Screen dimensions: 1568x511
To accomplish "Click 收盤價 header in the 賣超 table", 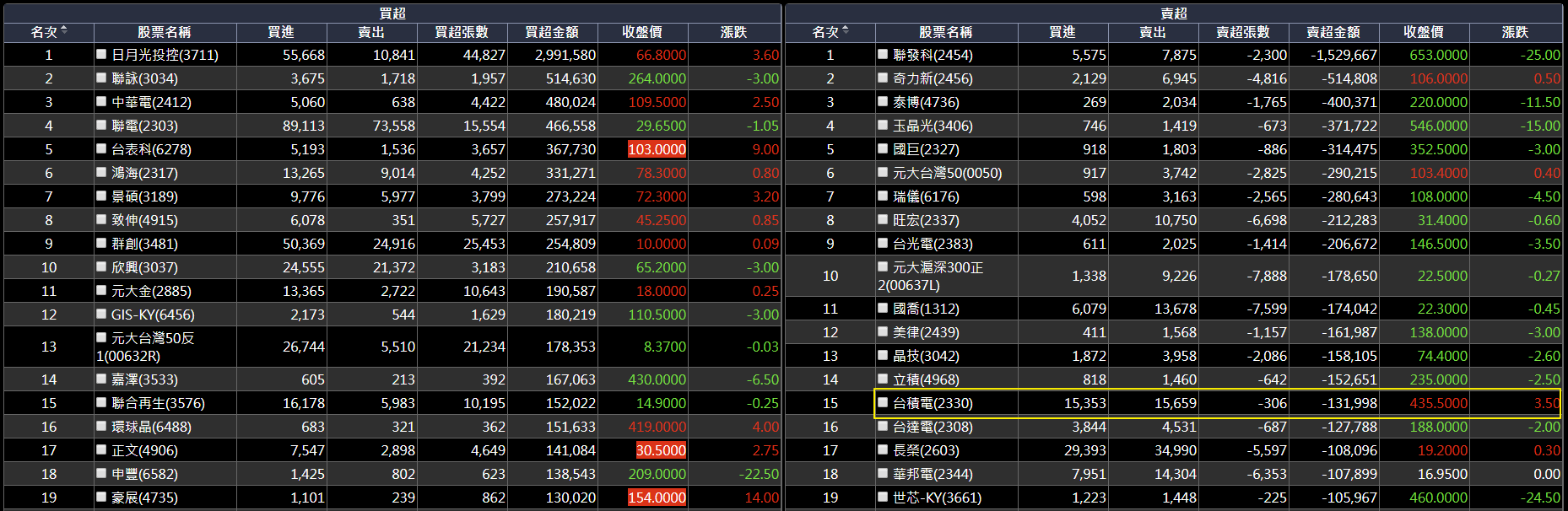I will (1424, 32).
